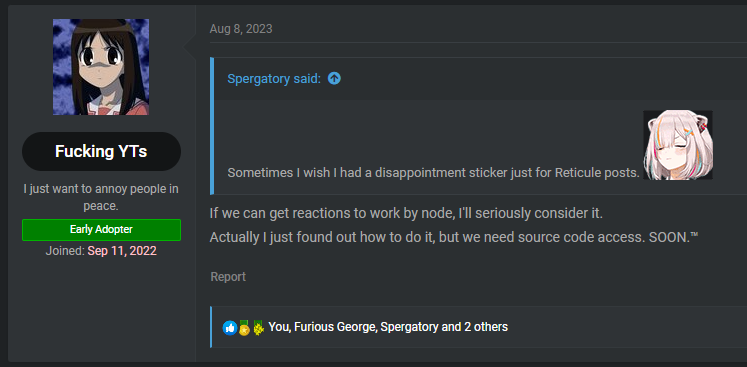747x367 pixels.
Task: Open the poster's anime avatar image
Action: pos(101,67)
